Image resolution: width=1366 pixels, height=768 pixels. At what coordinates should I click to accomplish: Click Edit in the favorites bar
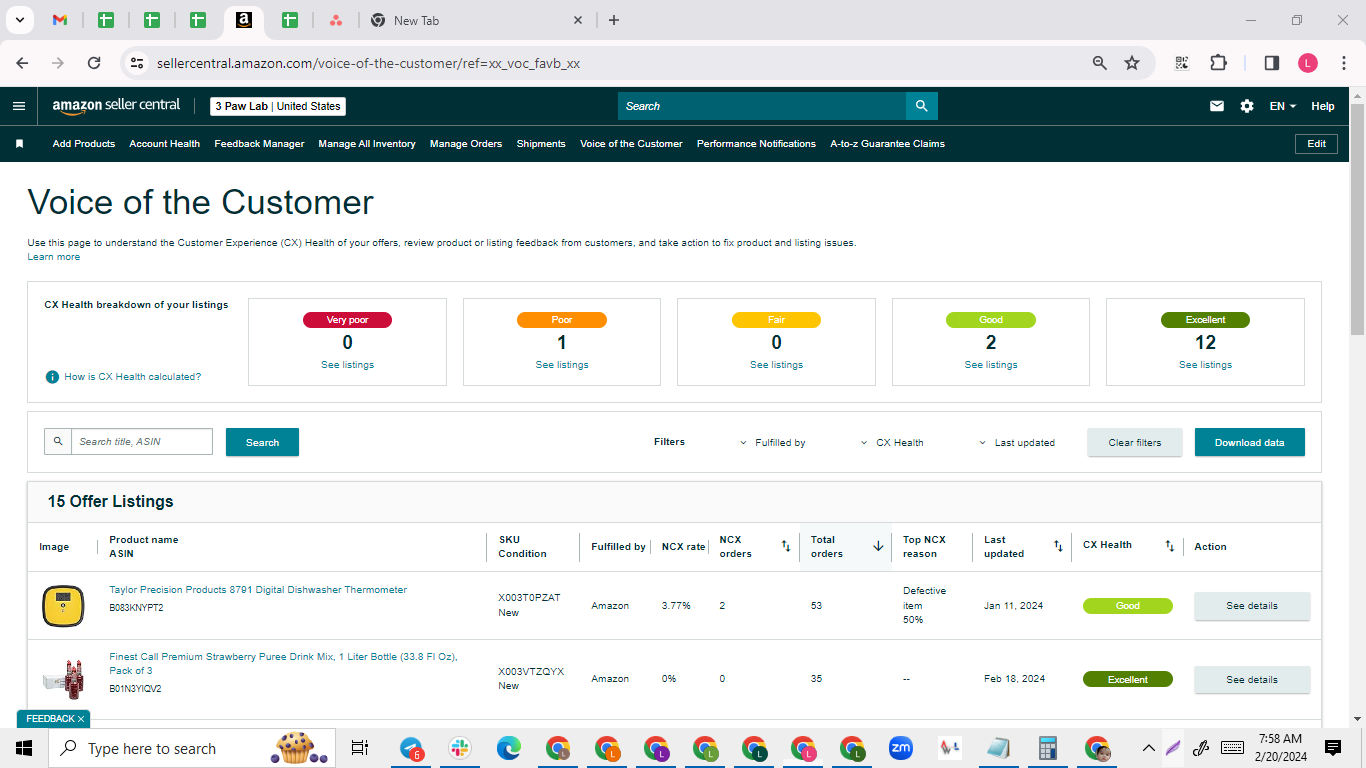[1317, 144]
